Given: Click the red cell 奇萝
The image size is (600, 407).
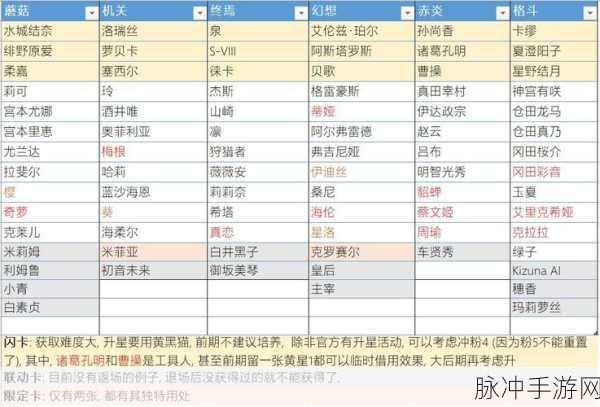Looking at the screenshot, I should coord(50,212).
